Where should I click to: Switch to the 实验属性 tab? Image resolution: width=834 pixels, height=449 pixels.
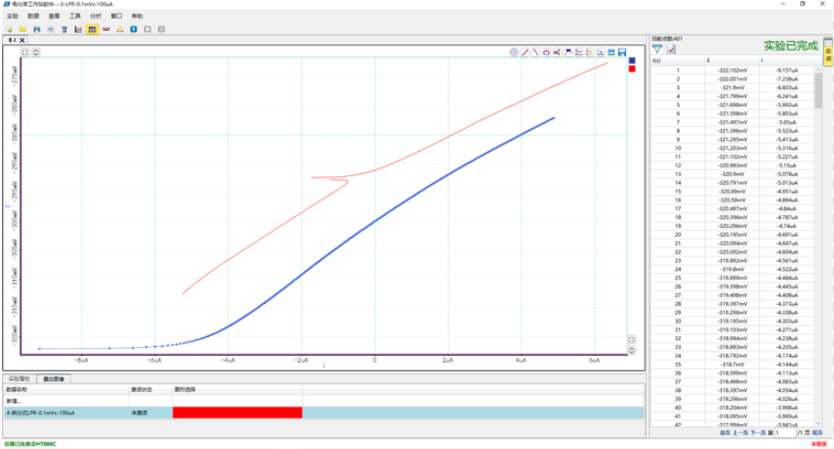coord(19,379)
